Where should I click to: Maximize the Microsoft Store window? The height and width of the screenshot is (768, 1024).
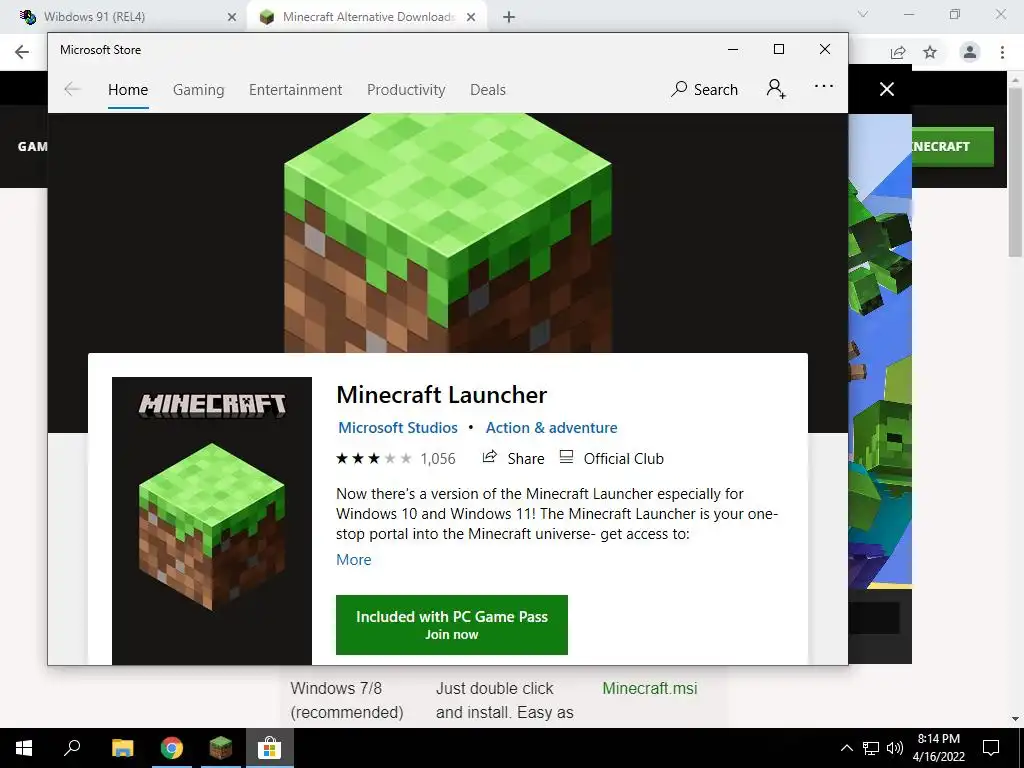tap(778, 50)
